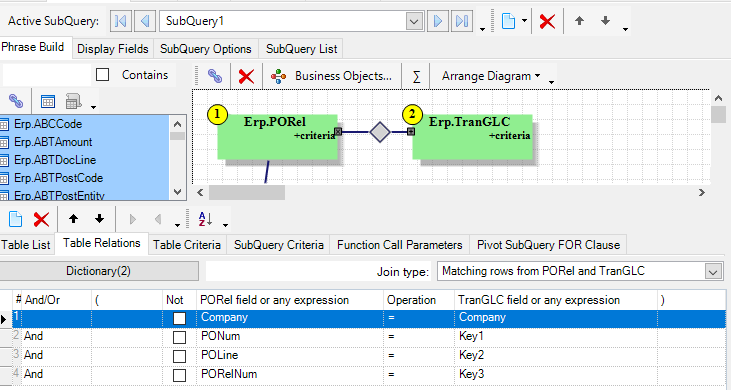Viewport: 731px width, 390px height.
Task: Move relation row up
Action: pyautogui.click(x=73, y=219)
